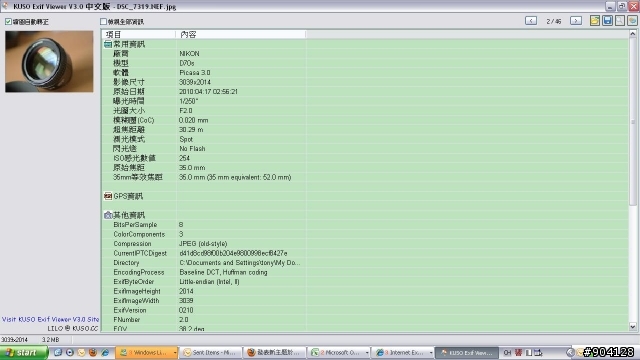Select the 30.29 m hyperfocal distance value
640x360 pixels.
pos(191,130)
